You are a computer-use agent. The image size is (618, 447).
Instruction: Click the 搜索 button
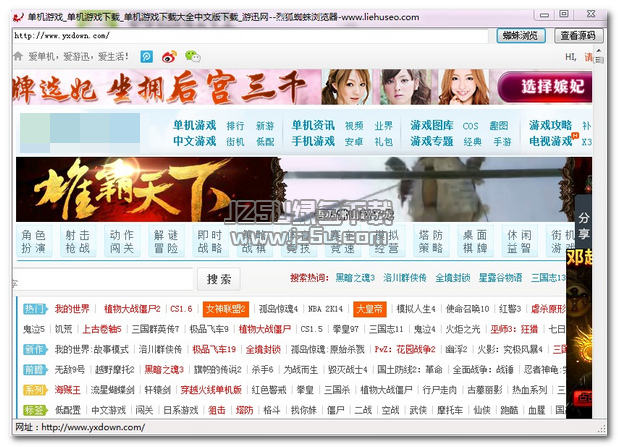pyautogui.click(x=219, y=279)
